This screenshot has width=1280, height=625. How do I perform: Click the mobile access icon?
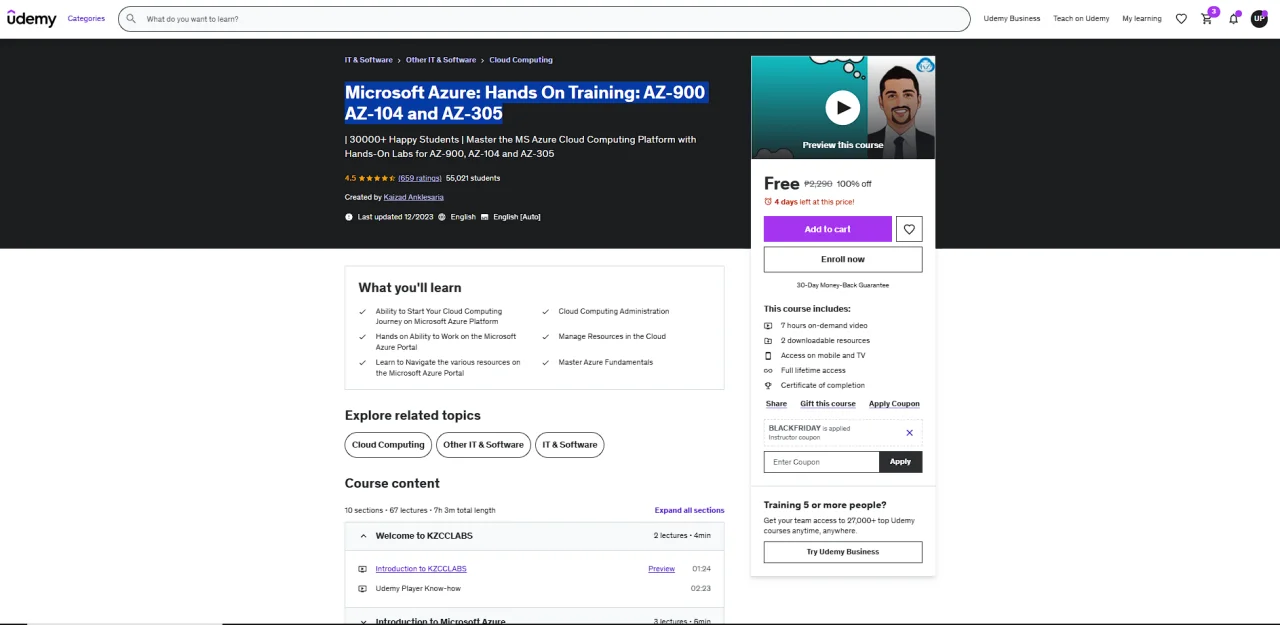(x=768, y=356)
